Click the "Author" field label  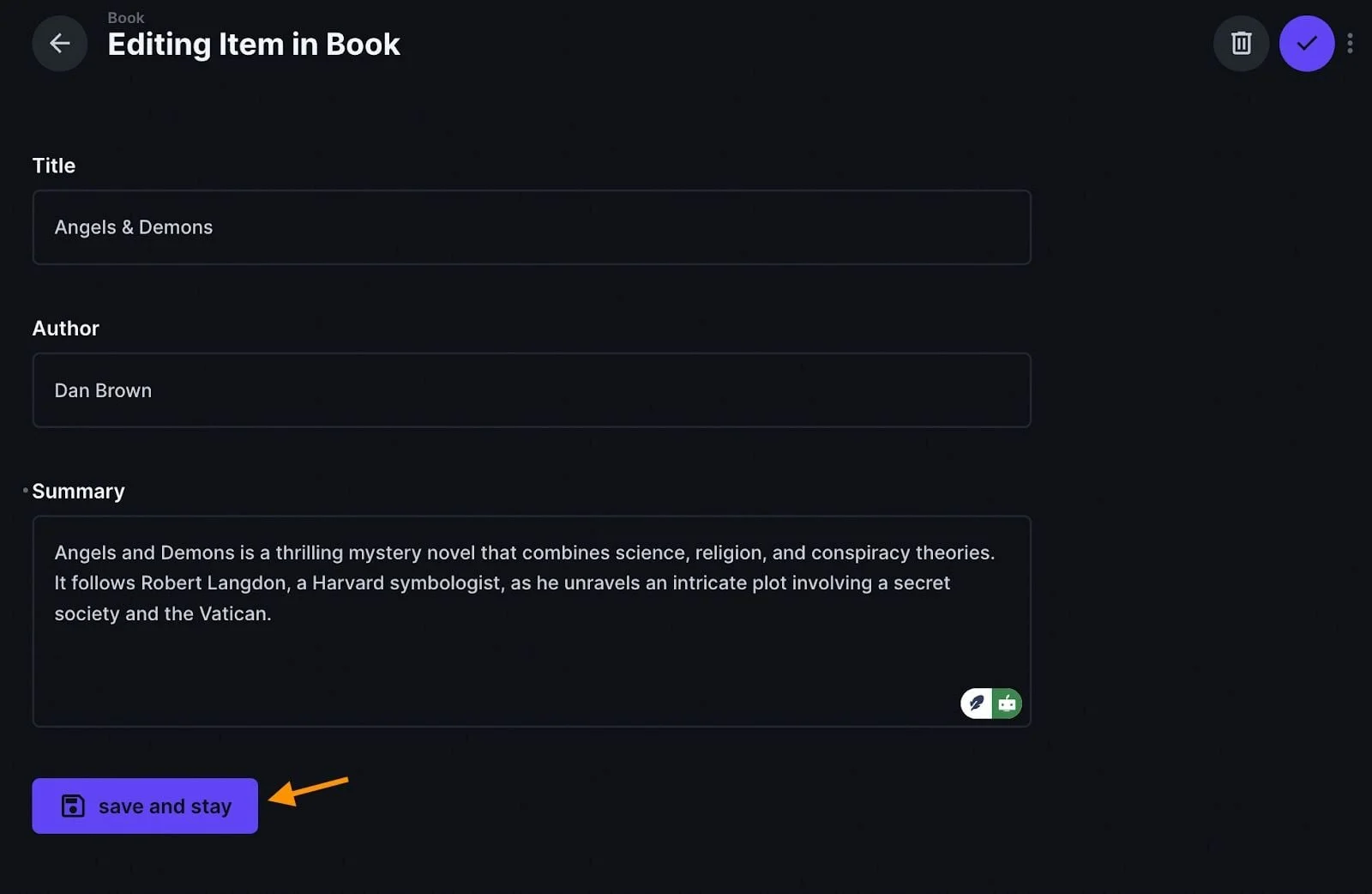coord(65,329)
